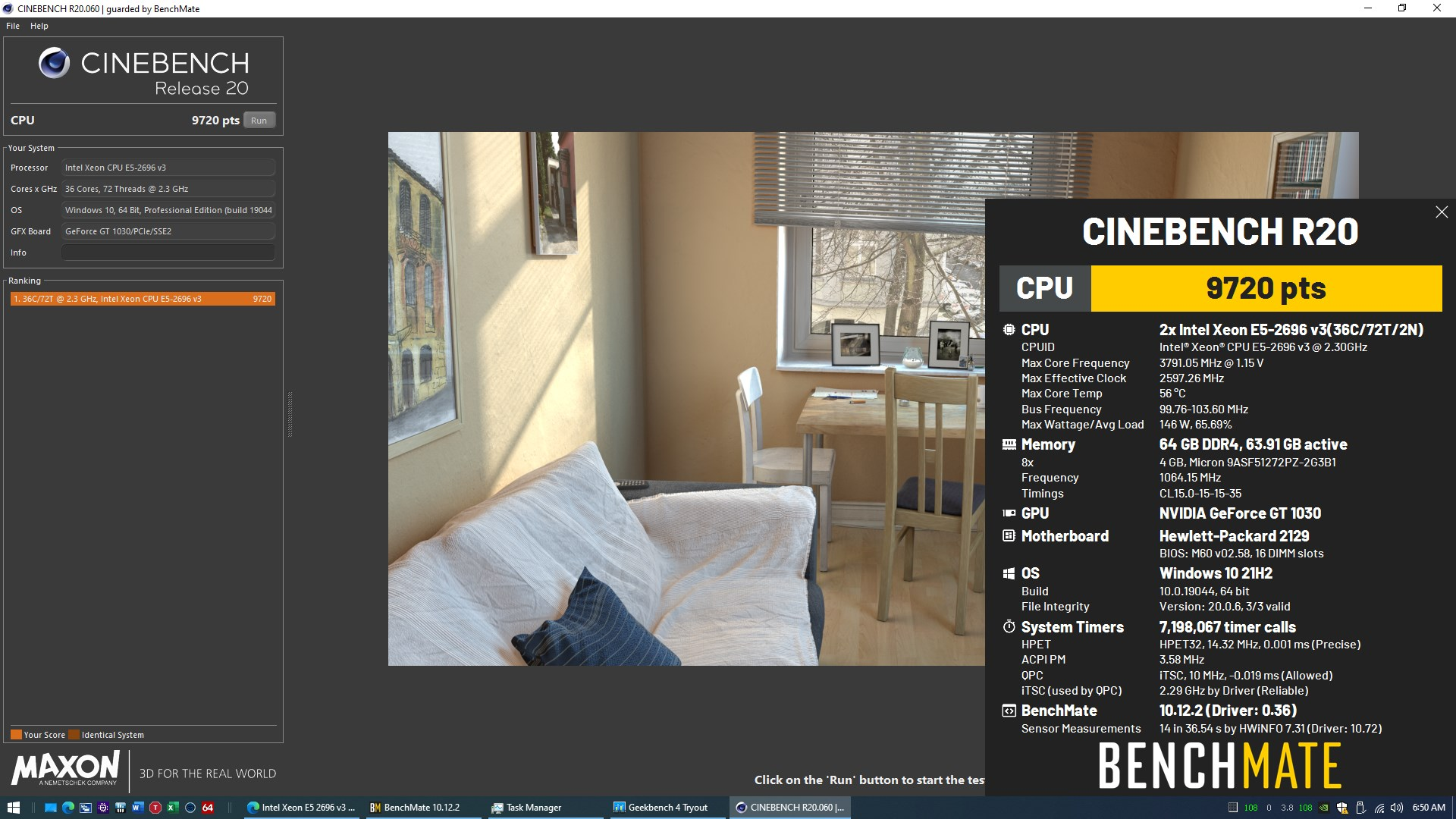Click the Cinebench logo sphere icon

[x=55, y=64]
